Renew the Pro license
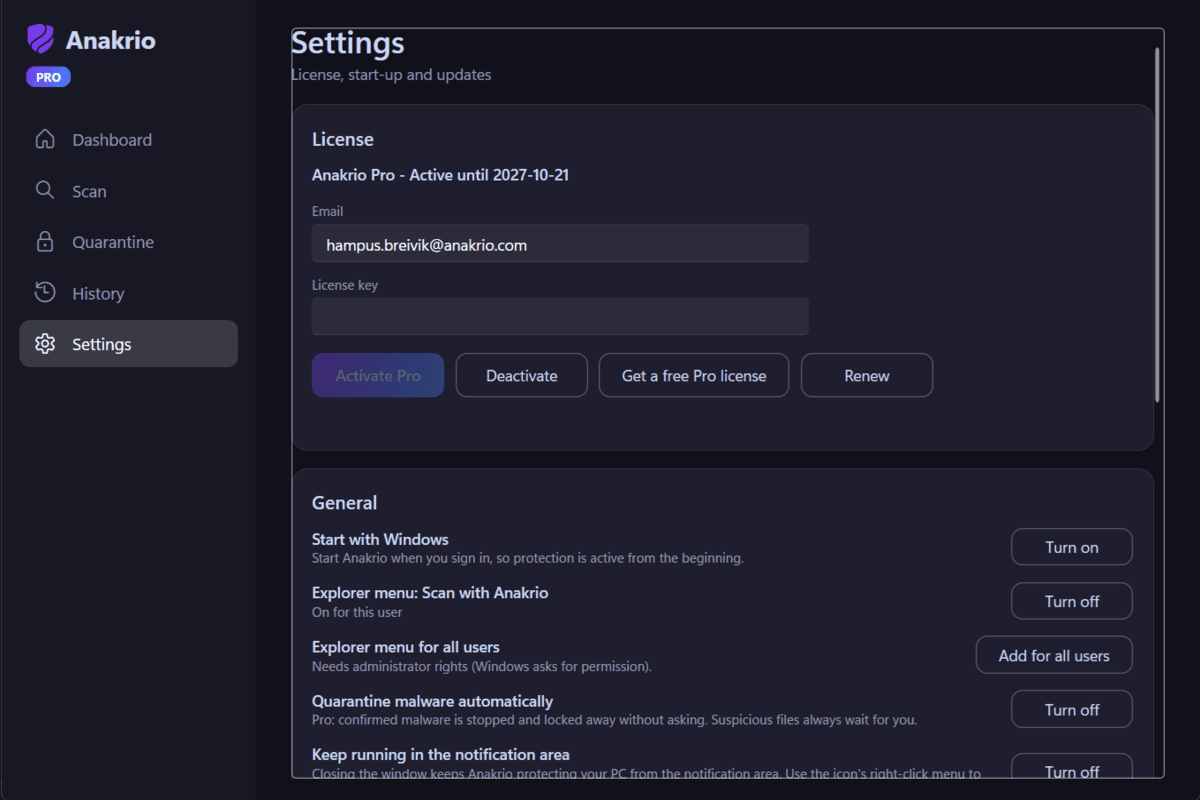 pyautogui.click(x=867, y=376)
